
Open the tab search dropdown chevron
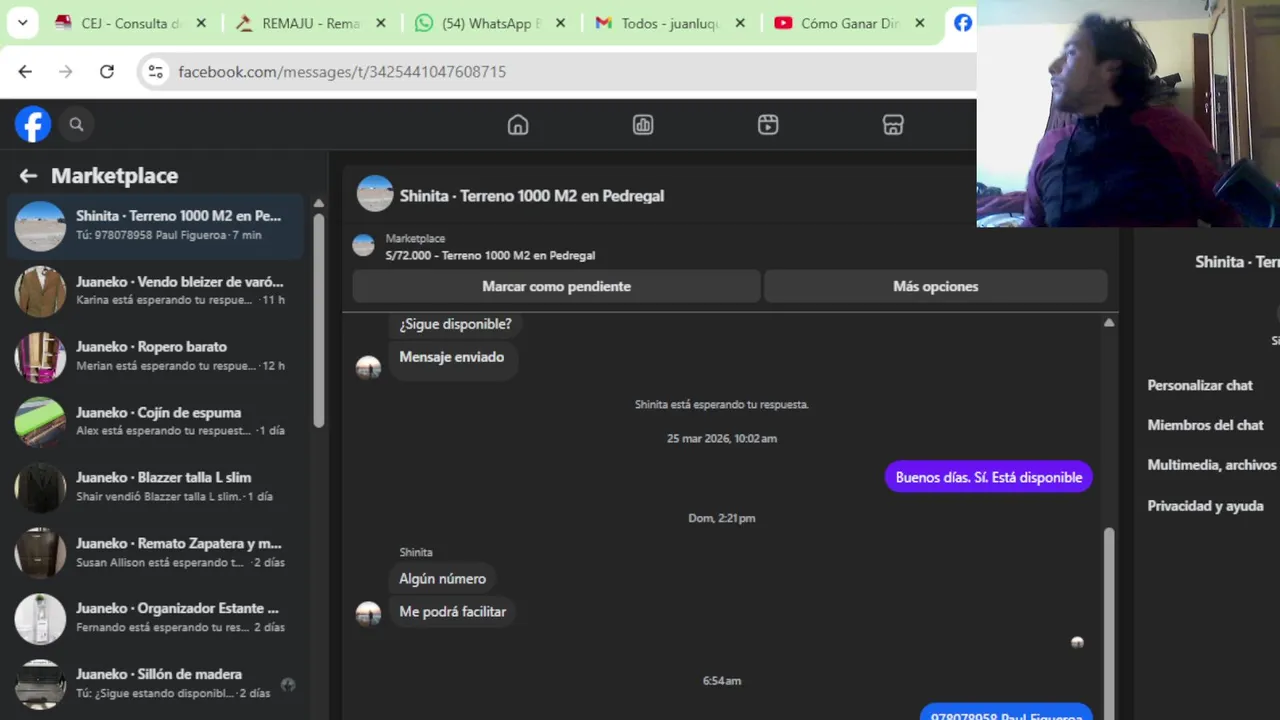coord(22,23)
